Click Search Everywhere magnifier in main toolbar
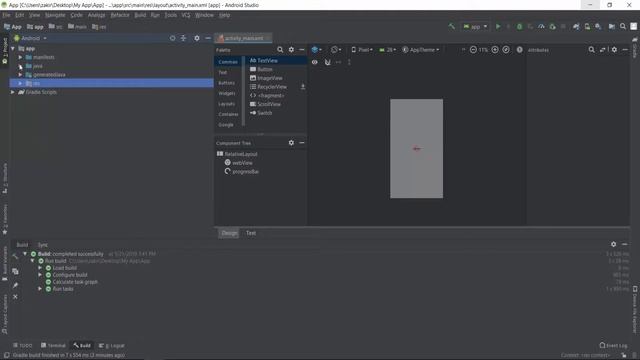640x360 pixels. 623,27
